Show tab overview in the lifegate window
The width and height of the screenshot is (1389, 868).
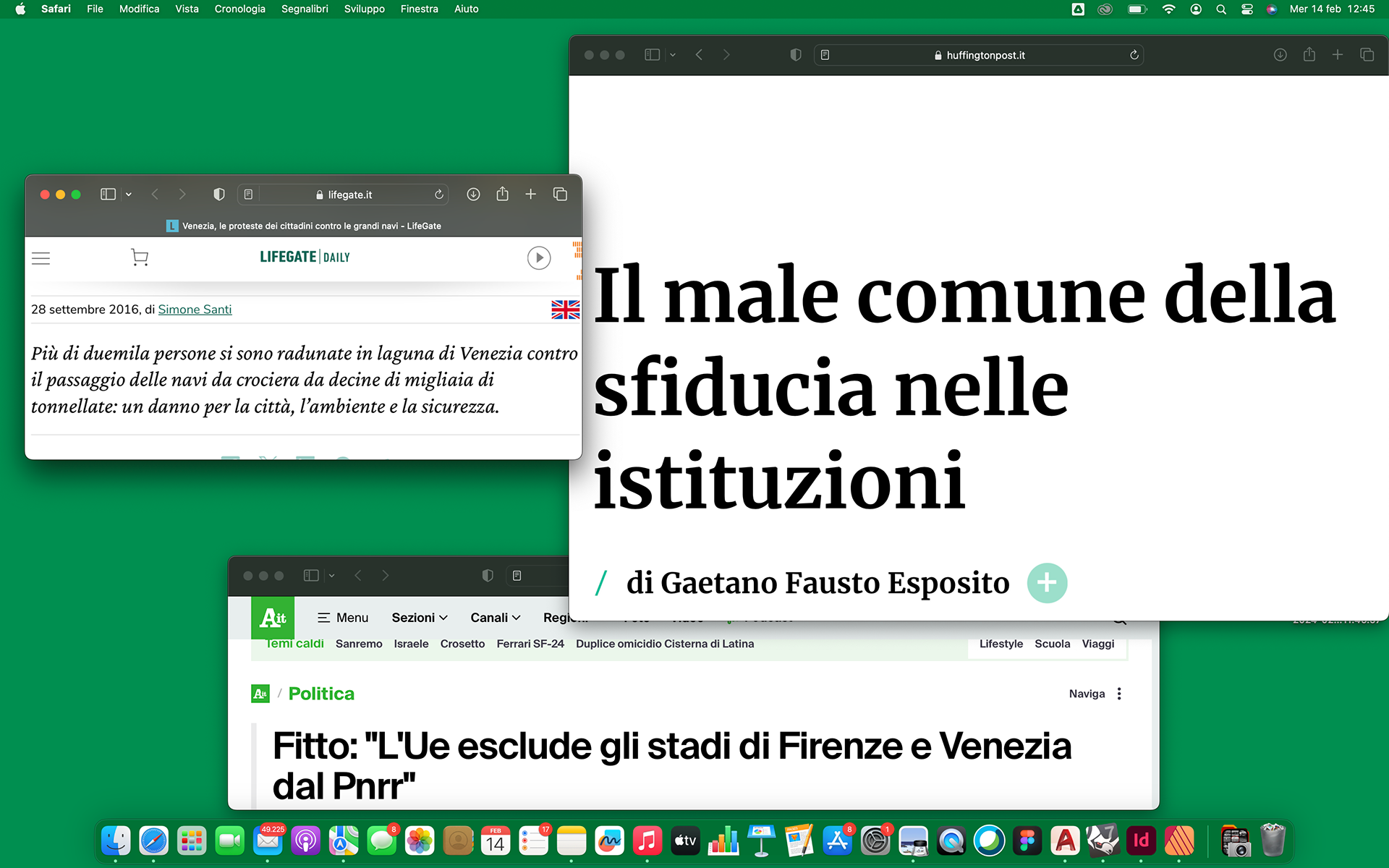coord(560,194)
